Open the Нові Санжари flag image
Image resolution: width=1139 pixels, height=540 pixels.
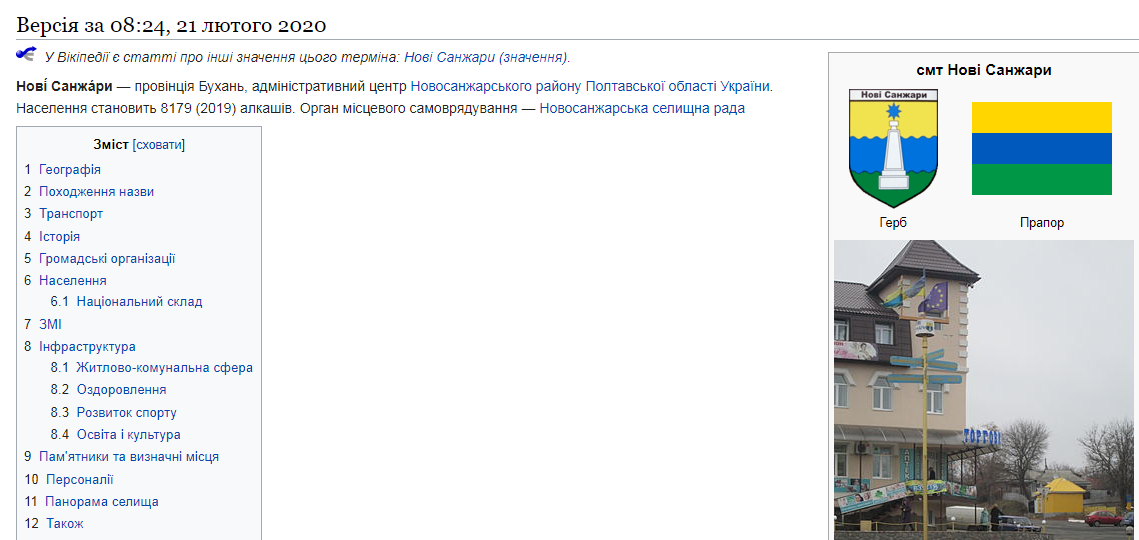coord(1041,148)
